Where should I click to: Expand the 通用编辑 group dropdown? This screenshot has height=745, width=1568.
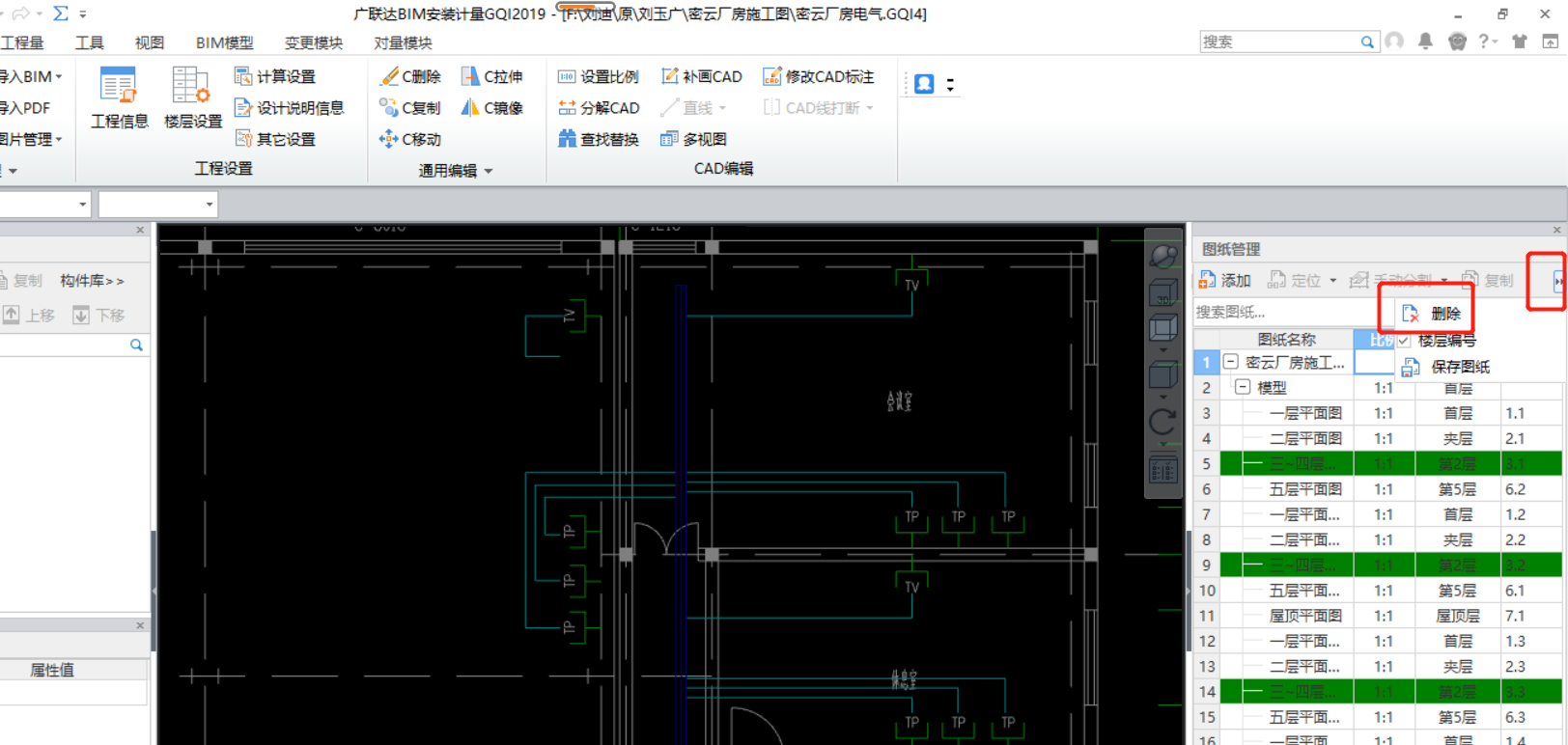[x=489, y=171]
